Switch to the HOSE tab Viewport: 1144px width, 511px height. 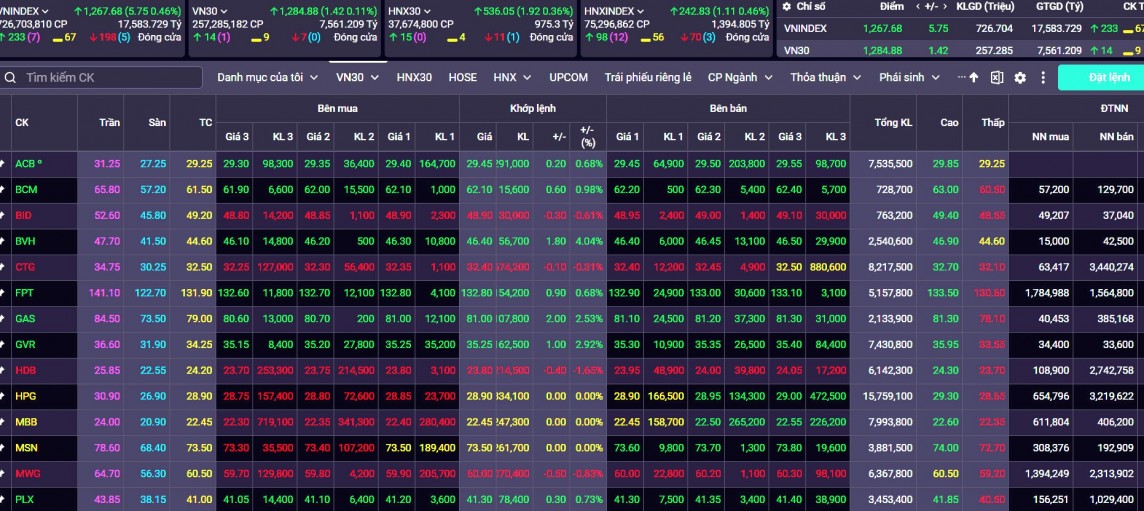click(462, 77)
